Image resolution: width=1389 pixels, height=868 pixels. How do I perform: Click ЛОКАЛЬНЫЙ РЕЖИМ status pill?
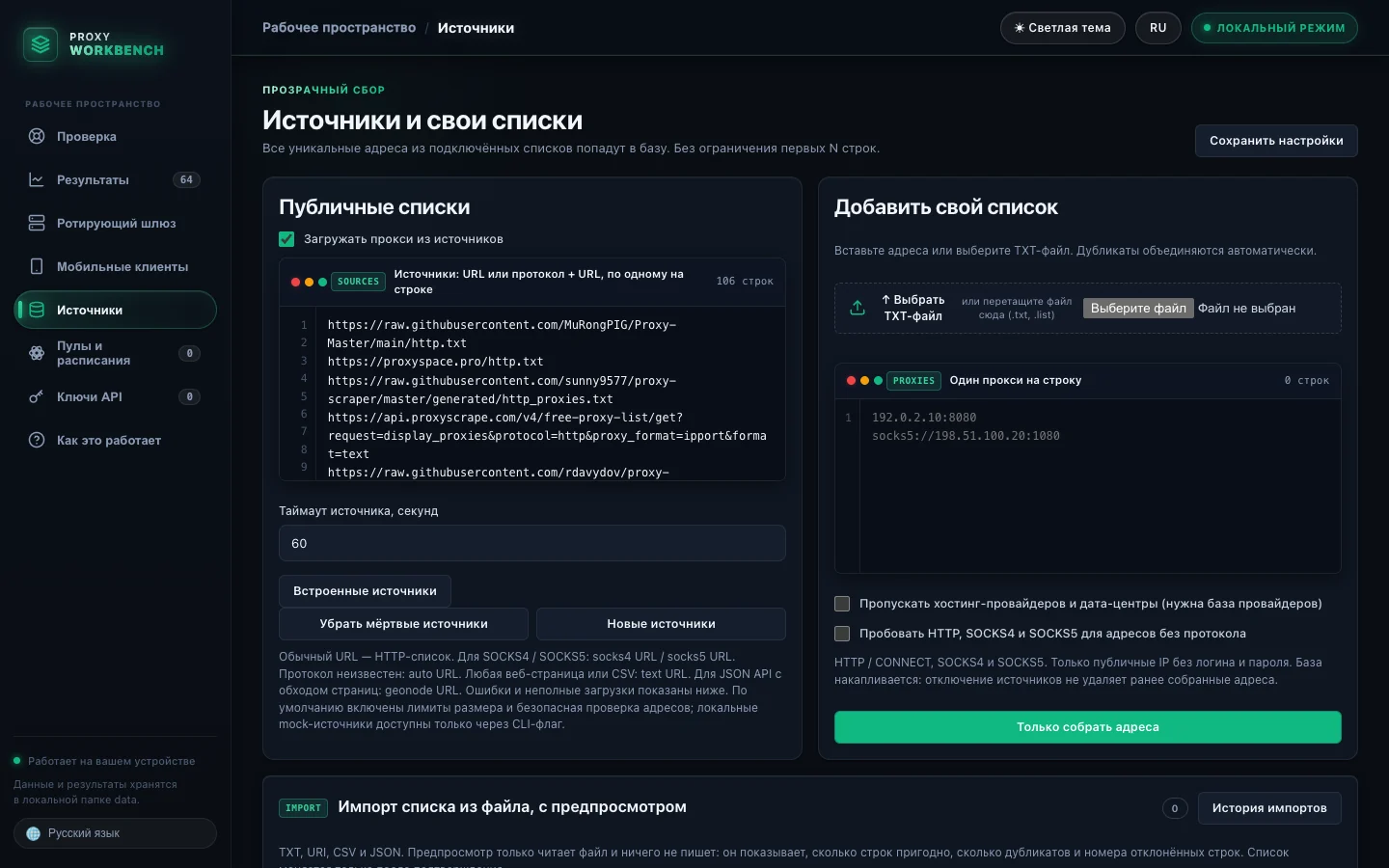[1274, 28]
